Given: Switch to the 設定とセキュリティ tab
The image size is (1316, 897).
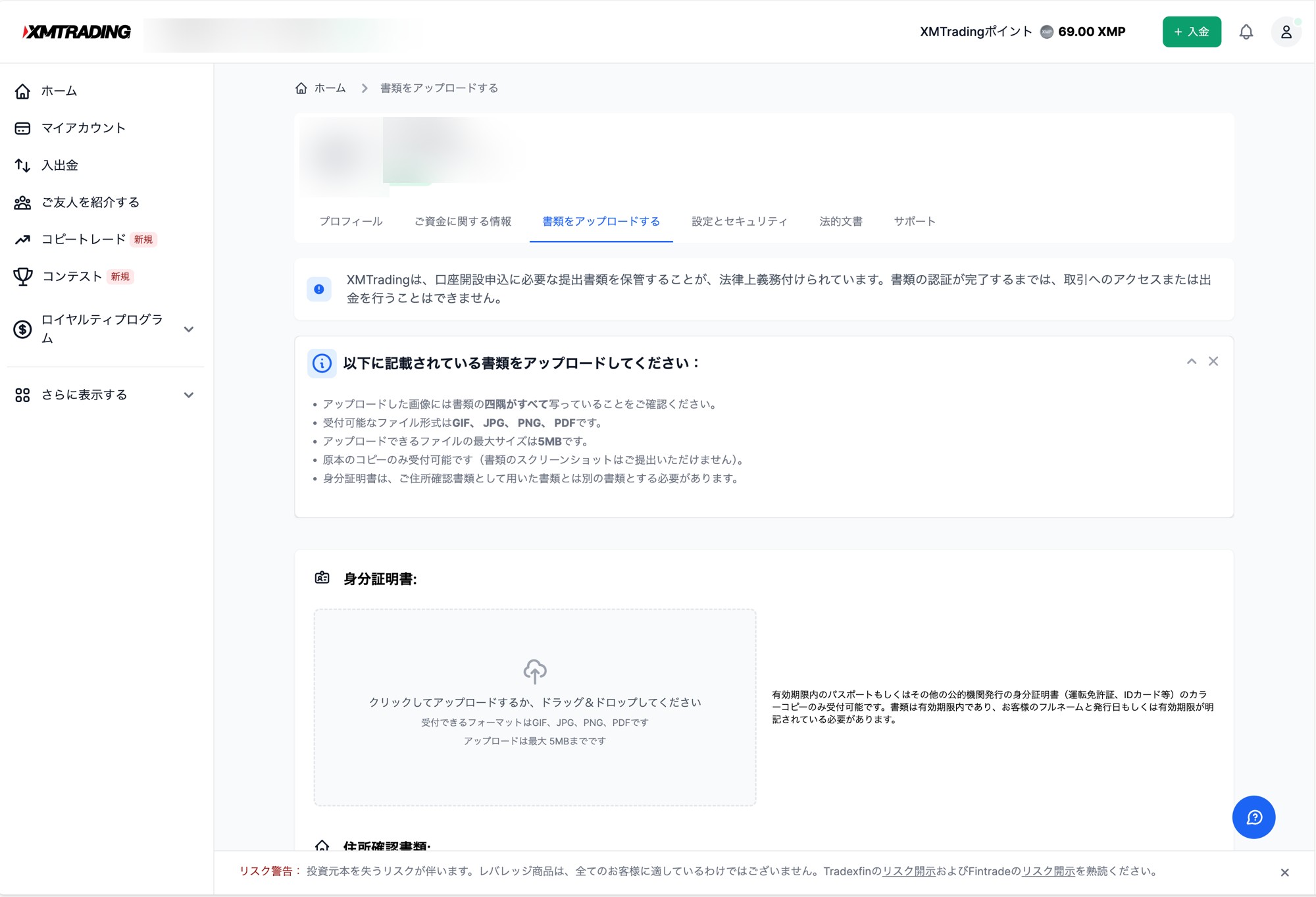Looking at the screenshot, I should click(739, 222).
